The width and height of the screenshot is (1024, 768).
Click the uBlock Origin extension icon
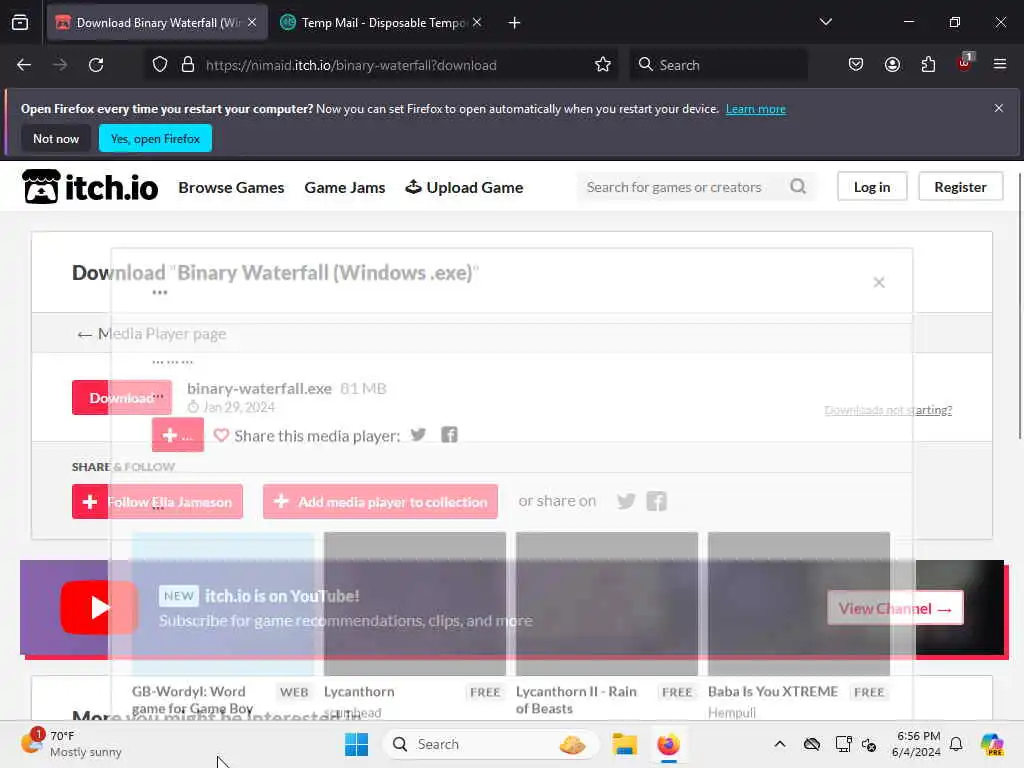(x=965, y=63)
